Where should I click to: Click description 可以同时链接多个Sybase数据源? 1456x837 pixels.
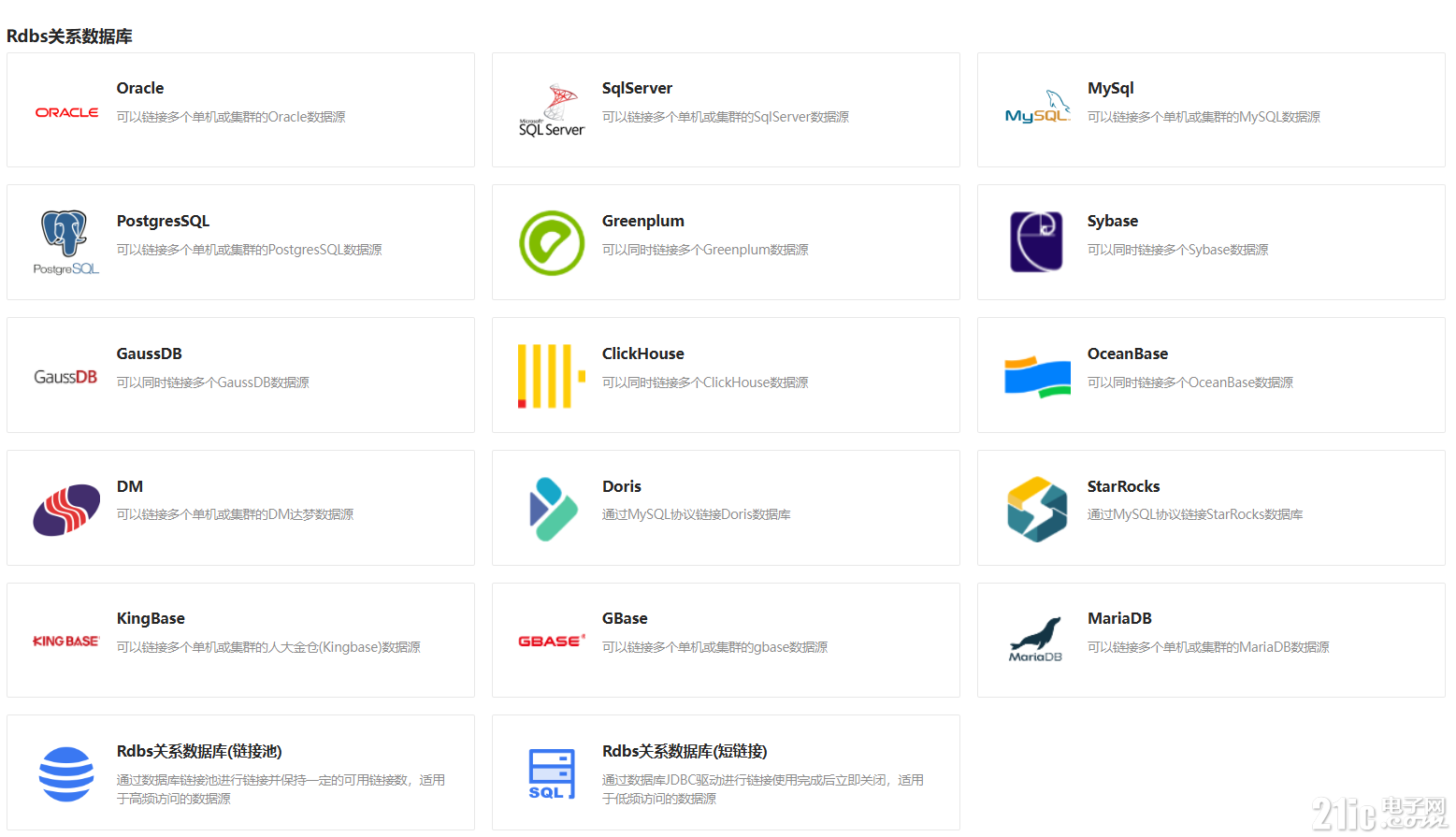pos(1177,250)
